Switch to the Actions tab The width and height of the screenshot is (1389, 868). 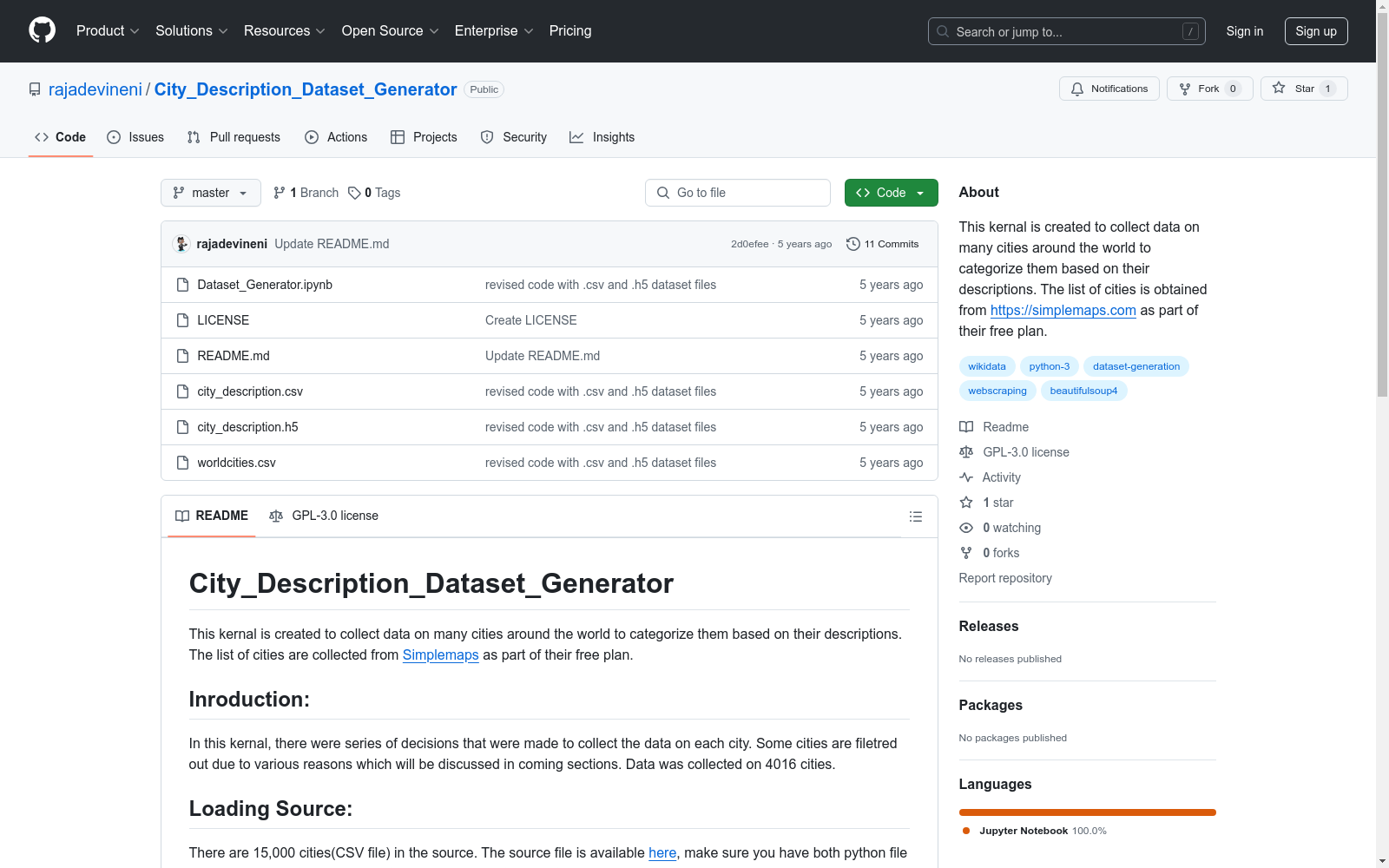click(336, 137)
